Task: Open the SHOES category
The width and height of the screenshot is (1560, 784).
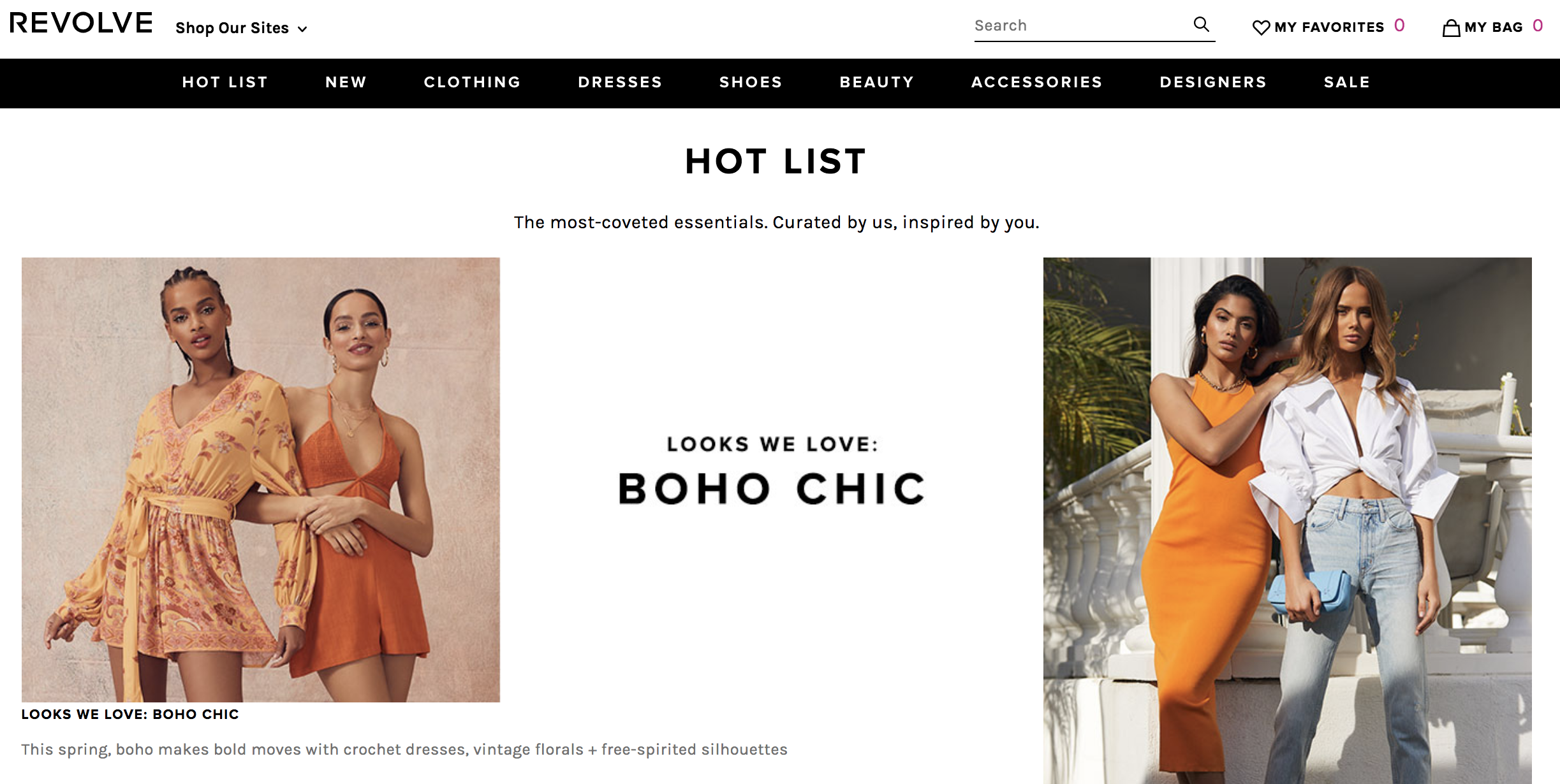Action: (x=751, y=82)
